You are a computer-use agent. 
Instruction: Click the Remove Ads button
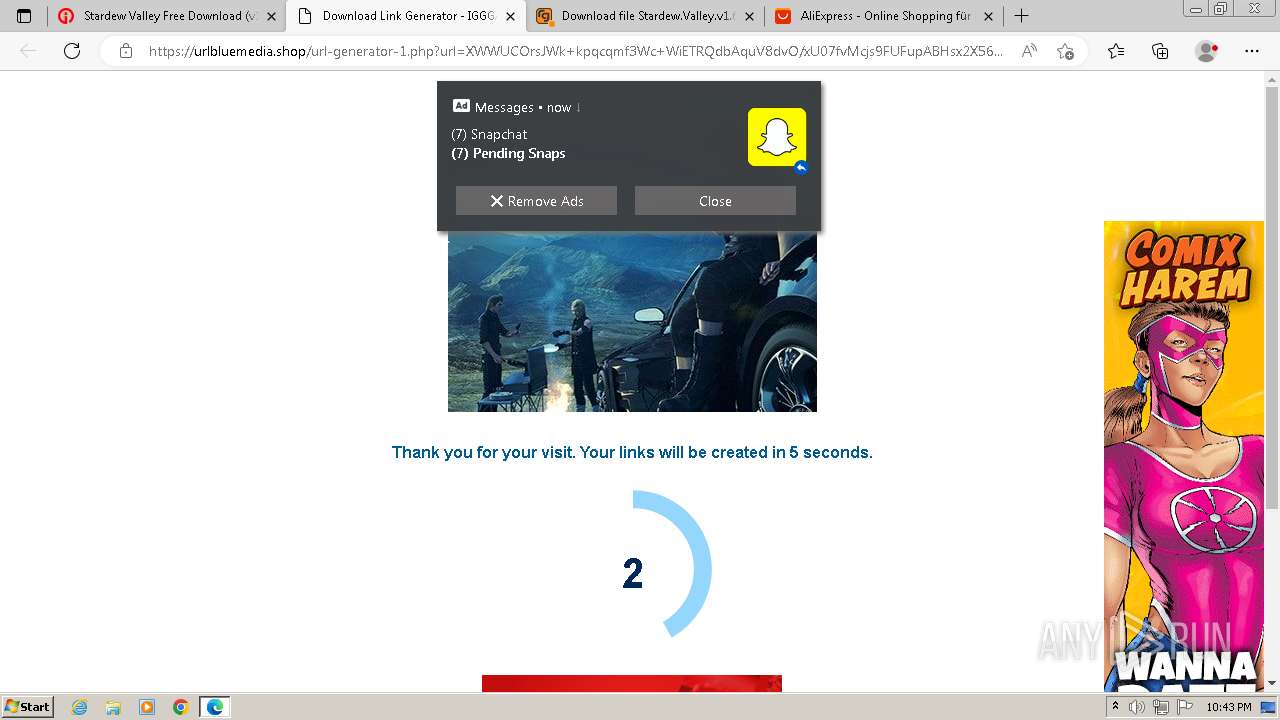[536, 201]
